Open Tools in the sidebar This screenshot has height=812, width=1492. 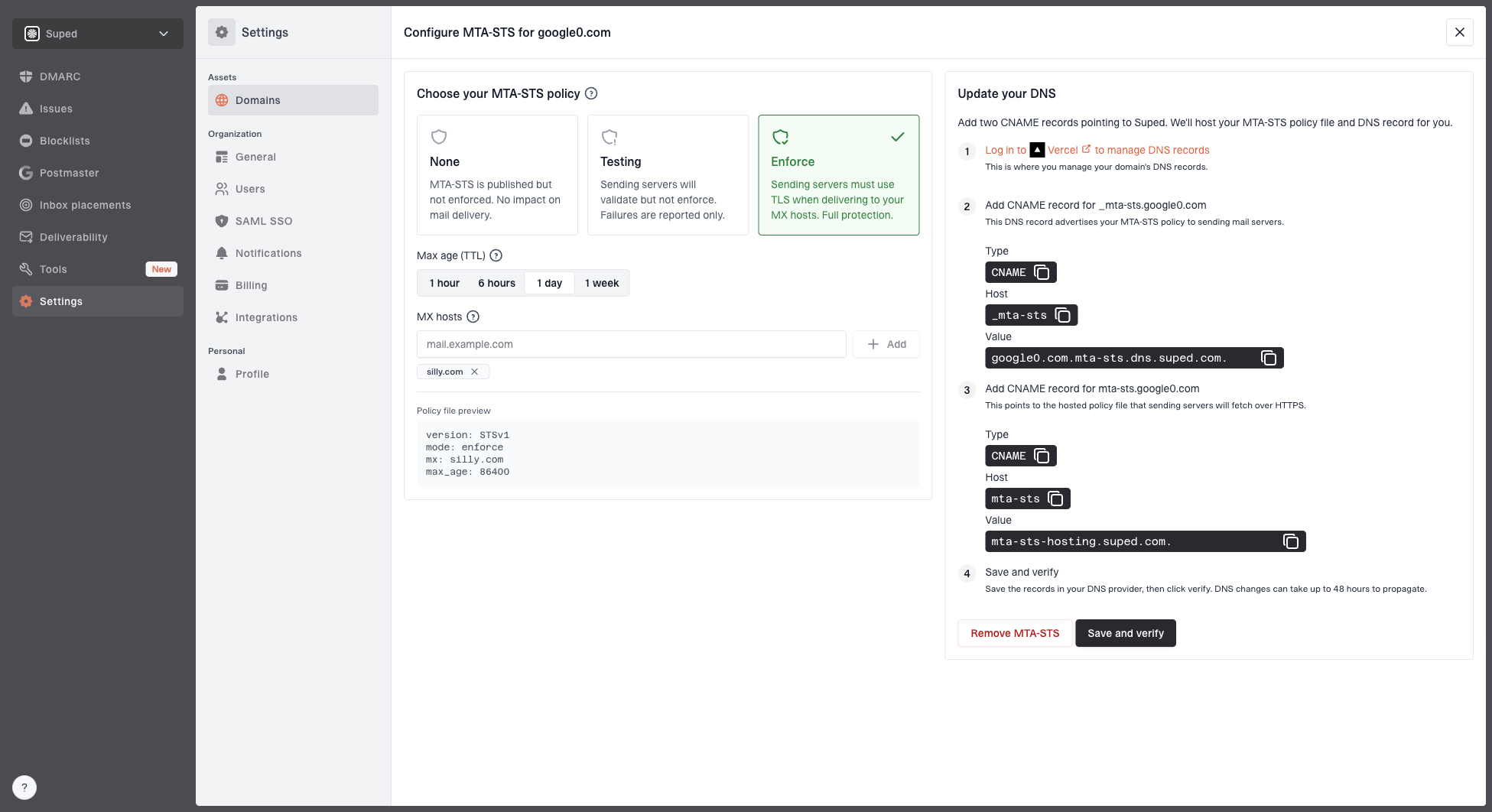pos(98,269)
